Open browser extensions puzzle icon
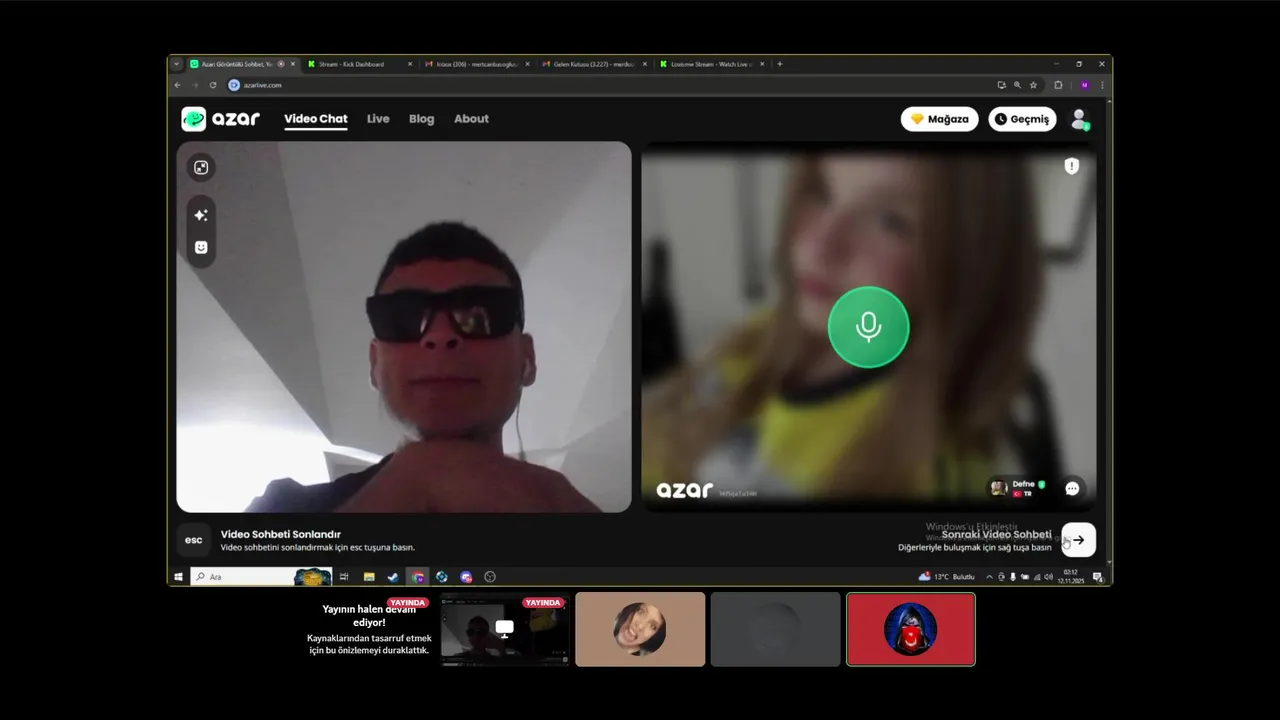1280x720 pixels. [x=1059, y=85]
